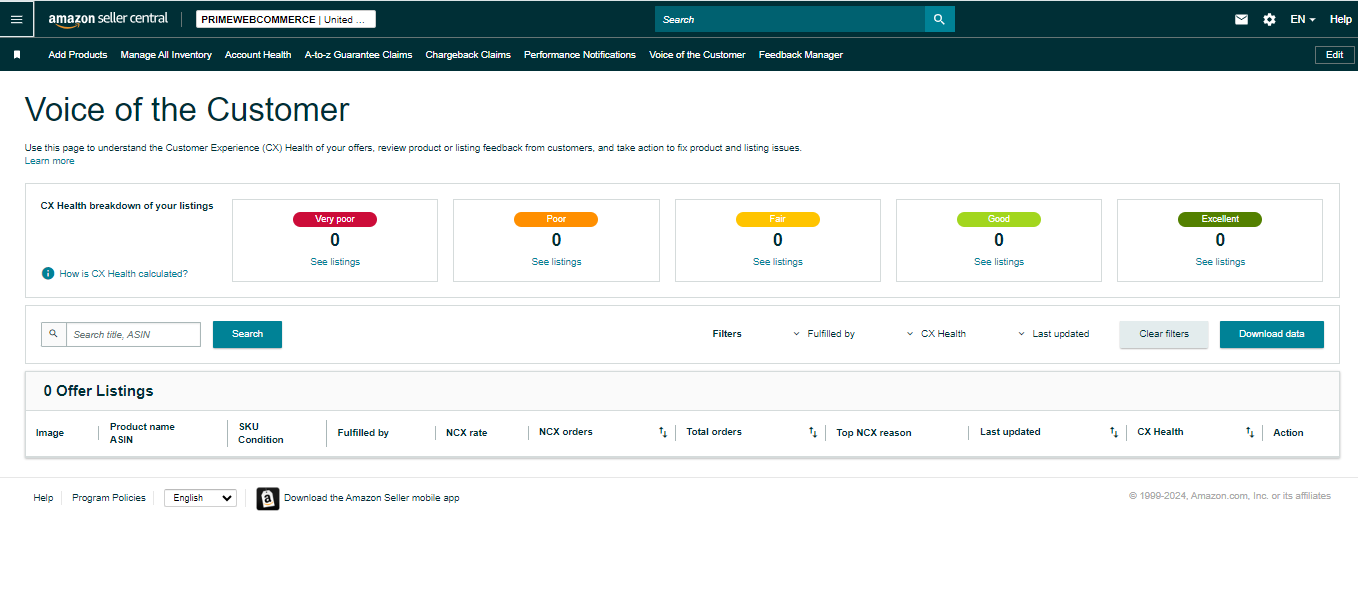Open Add Products from favorites bar
1358x595 pixels.
(x=78, y=55)
